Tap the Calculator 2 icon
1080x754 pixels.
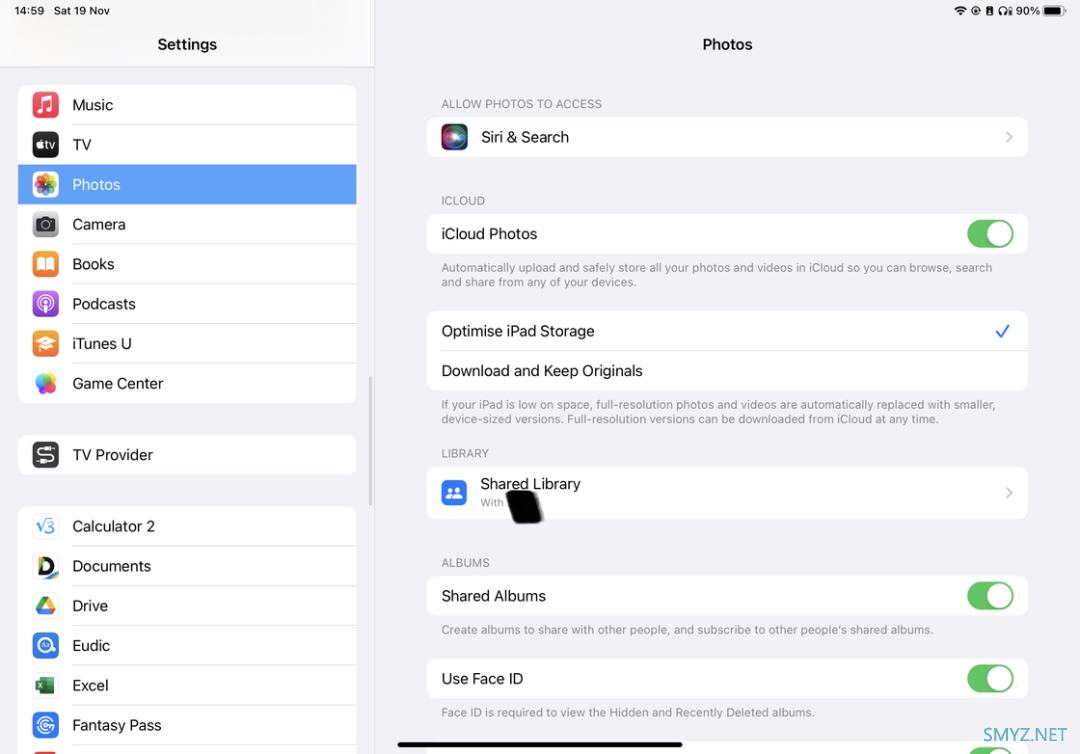tap(45, 527)
